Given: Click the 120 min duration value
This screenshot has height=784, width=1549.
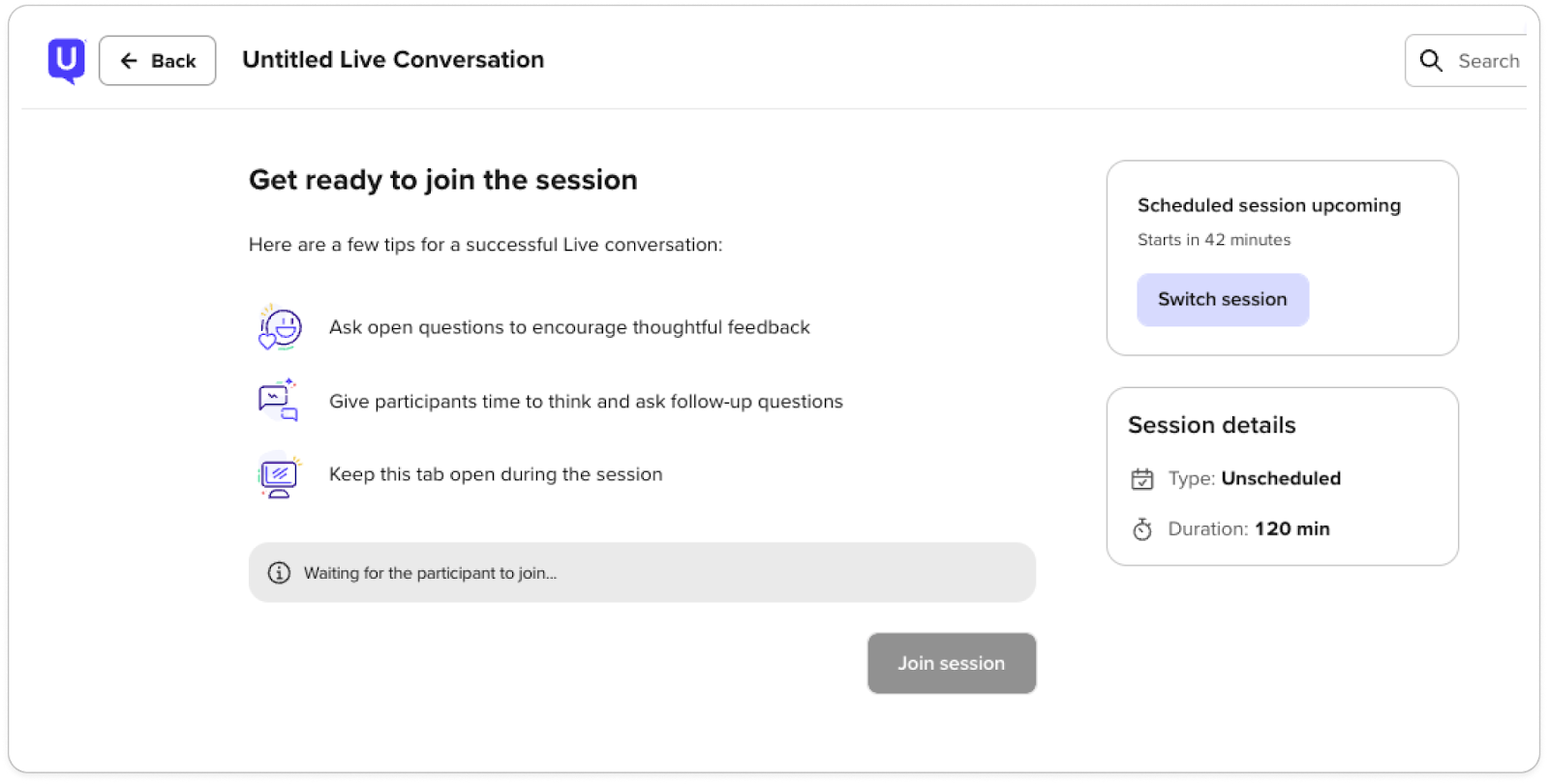Looking at the screenshot, I should tap(1292, 528).
